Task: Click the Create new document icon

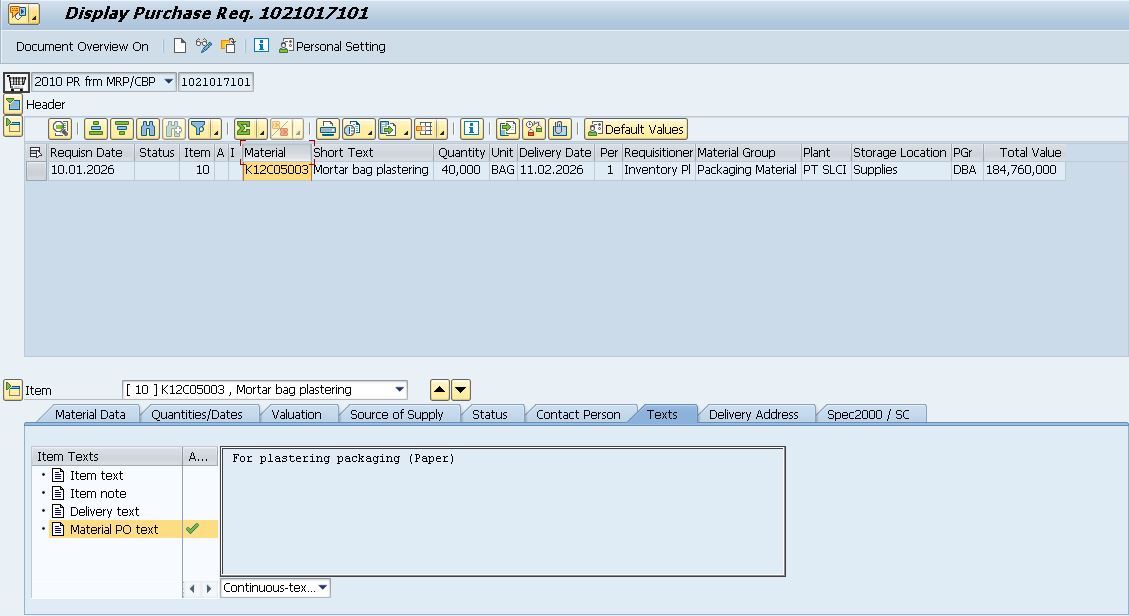Action: click(180, 46)
